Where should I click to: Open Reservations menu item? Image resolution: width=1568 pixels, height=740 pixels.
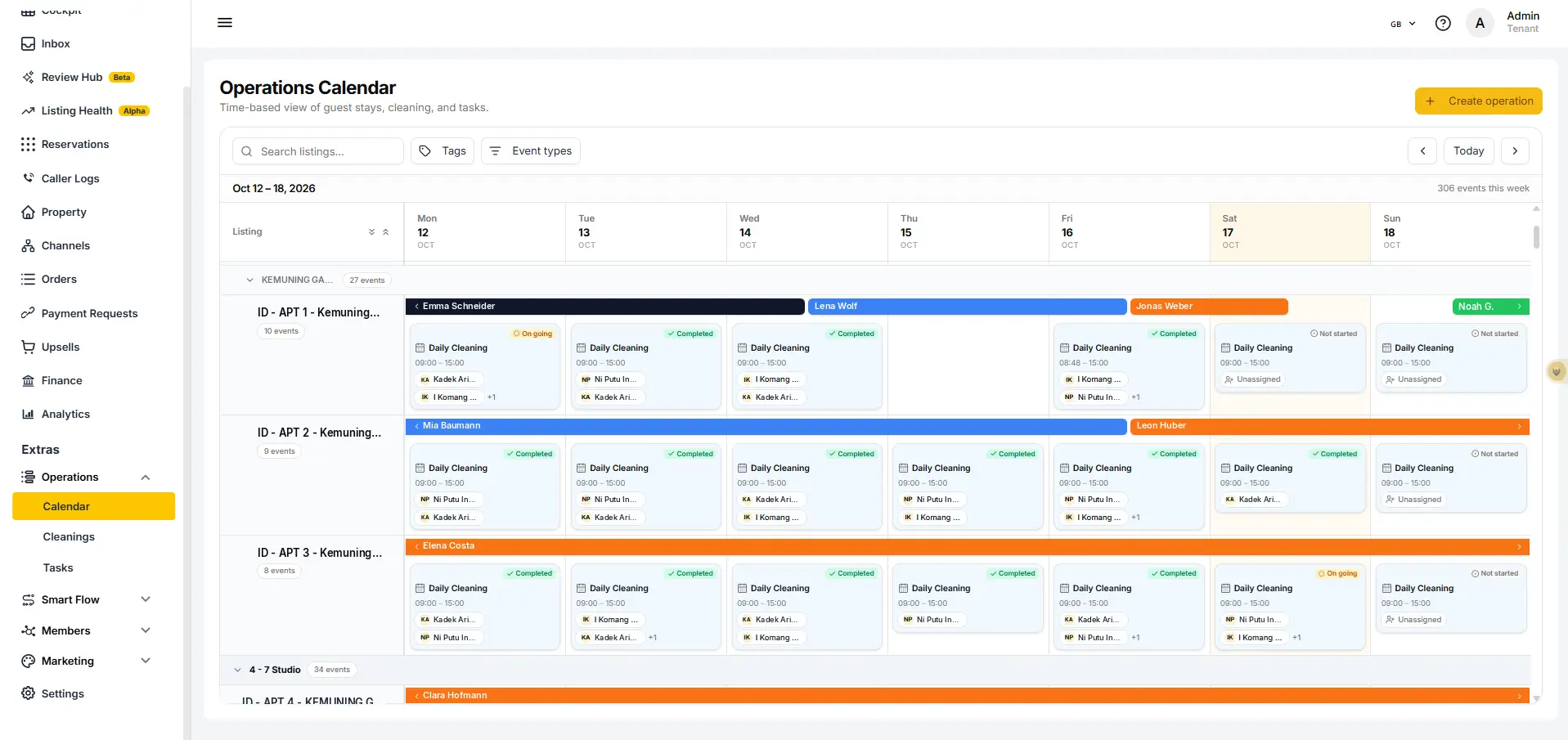[75, 144]
